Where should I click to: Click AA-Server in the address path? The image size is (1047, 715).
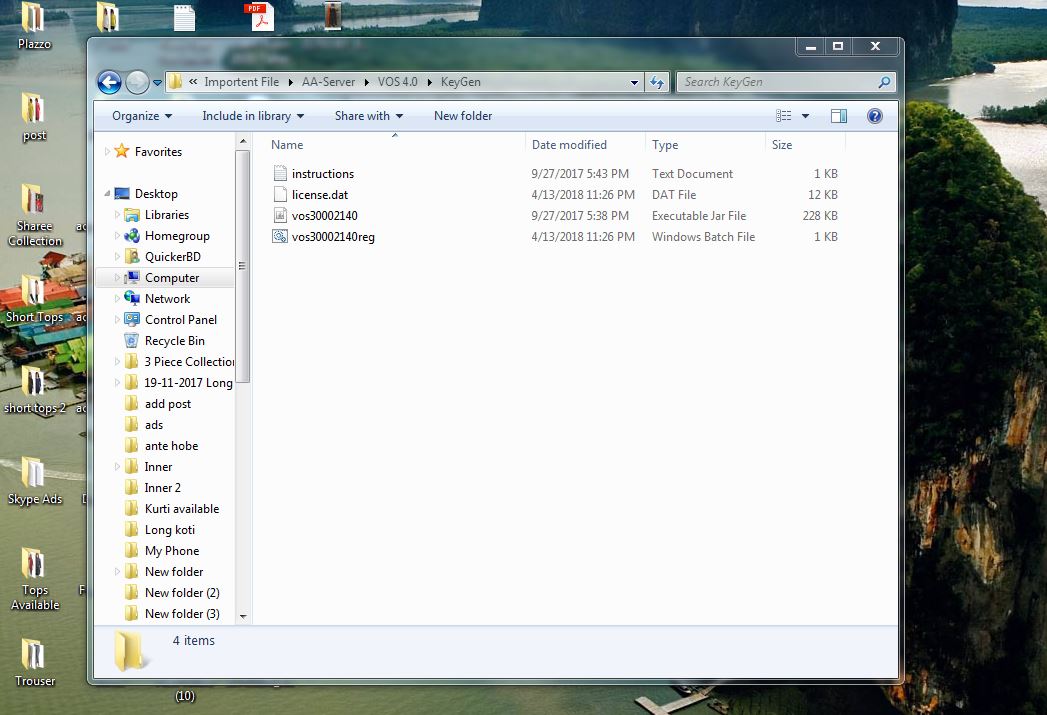pyautogui.click(x=328, y=82)
